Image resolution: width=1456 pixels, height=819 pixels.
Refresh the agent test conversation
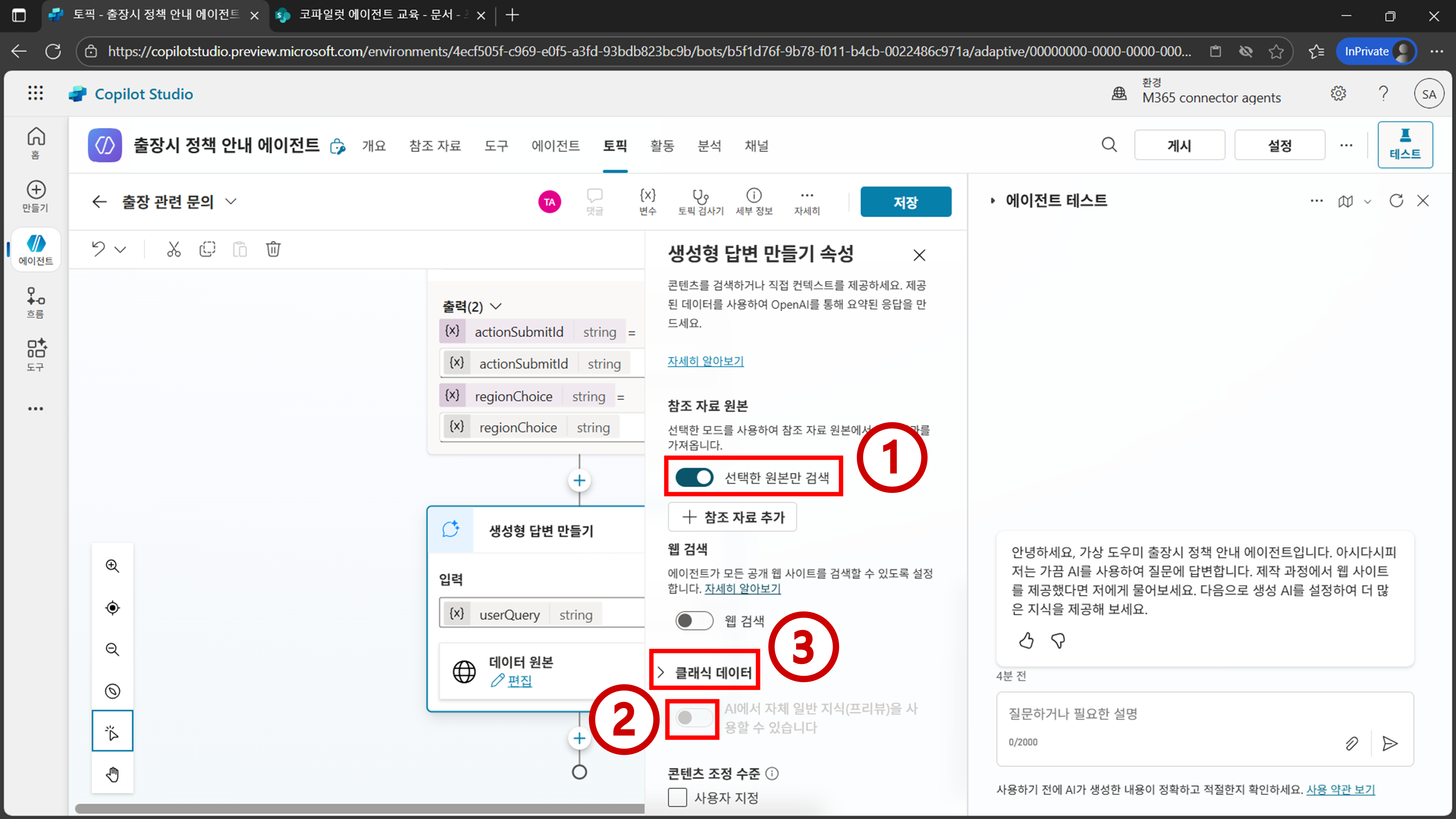click(x=1396, y=201)
